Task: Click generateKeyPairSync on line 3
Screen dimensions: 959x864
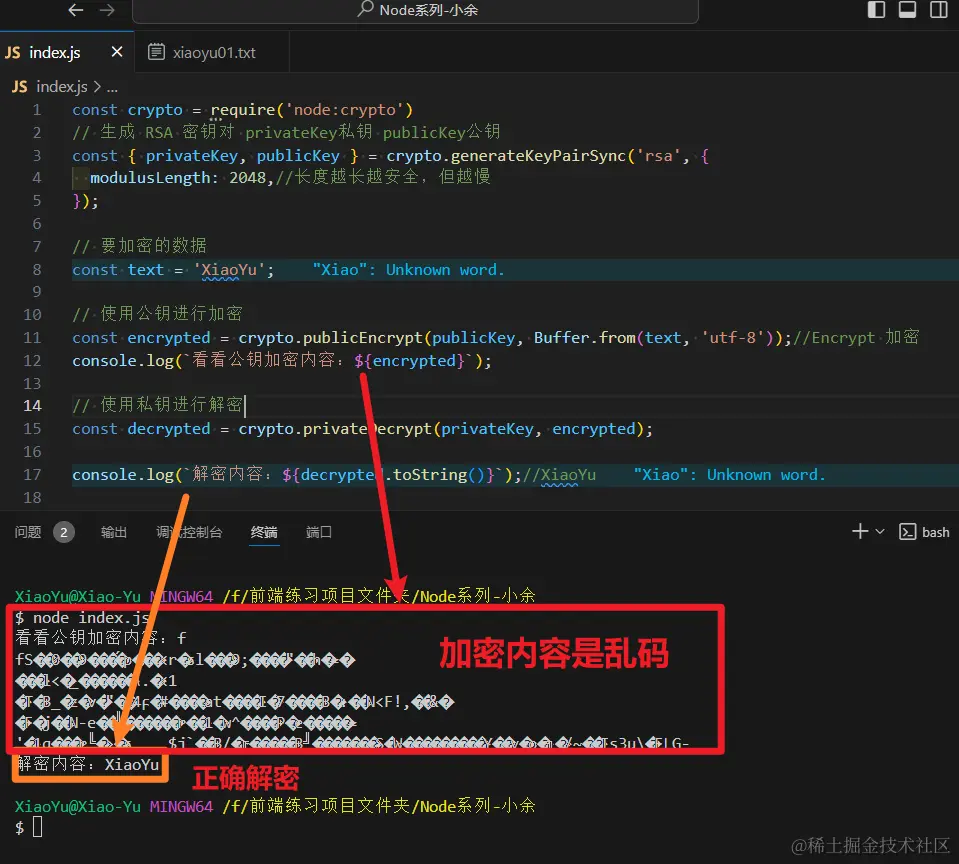Action: click(x=538, y=155)
